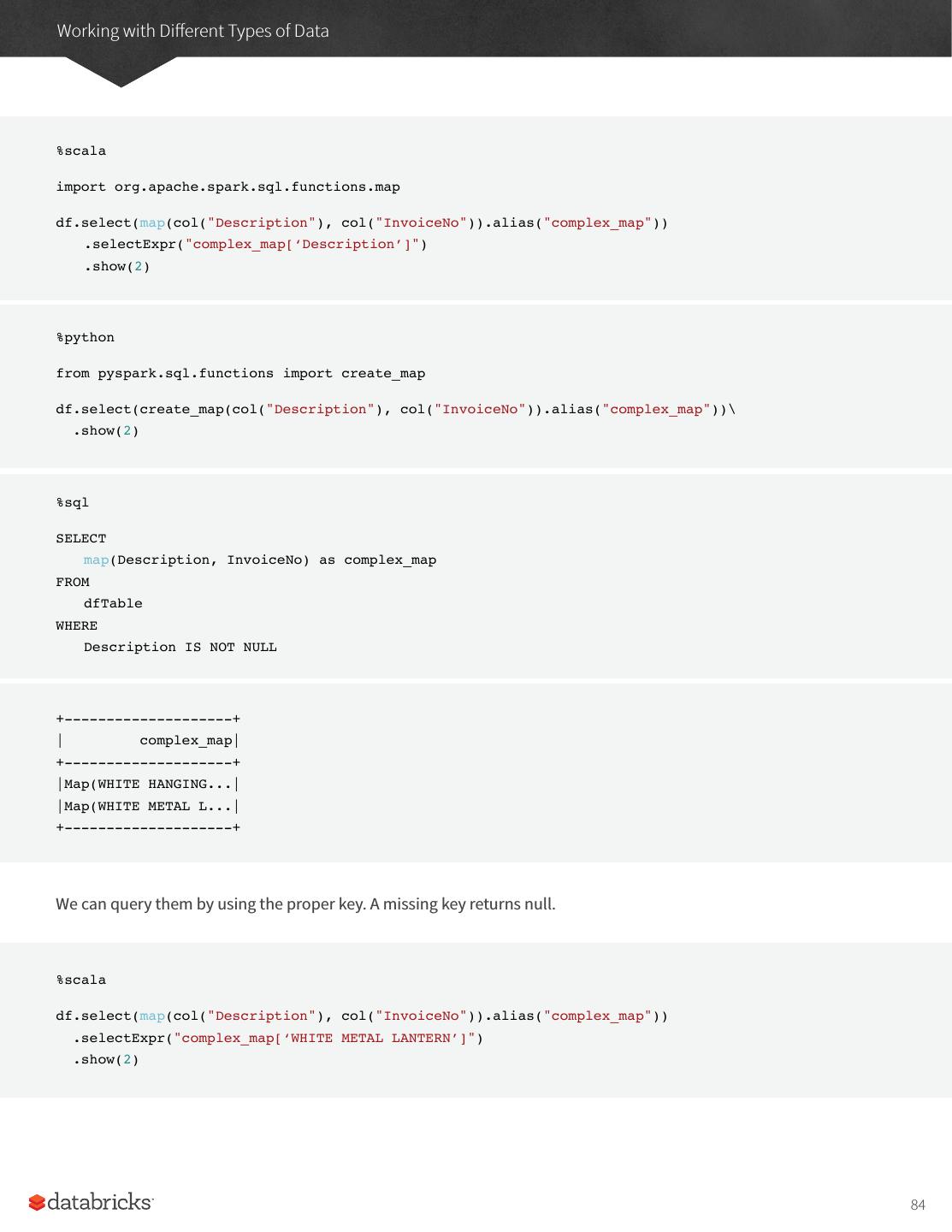
Task: Click the Description IS NOT NULL line
Action: (180, 648)
